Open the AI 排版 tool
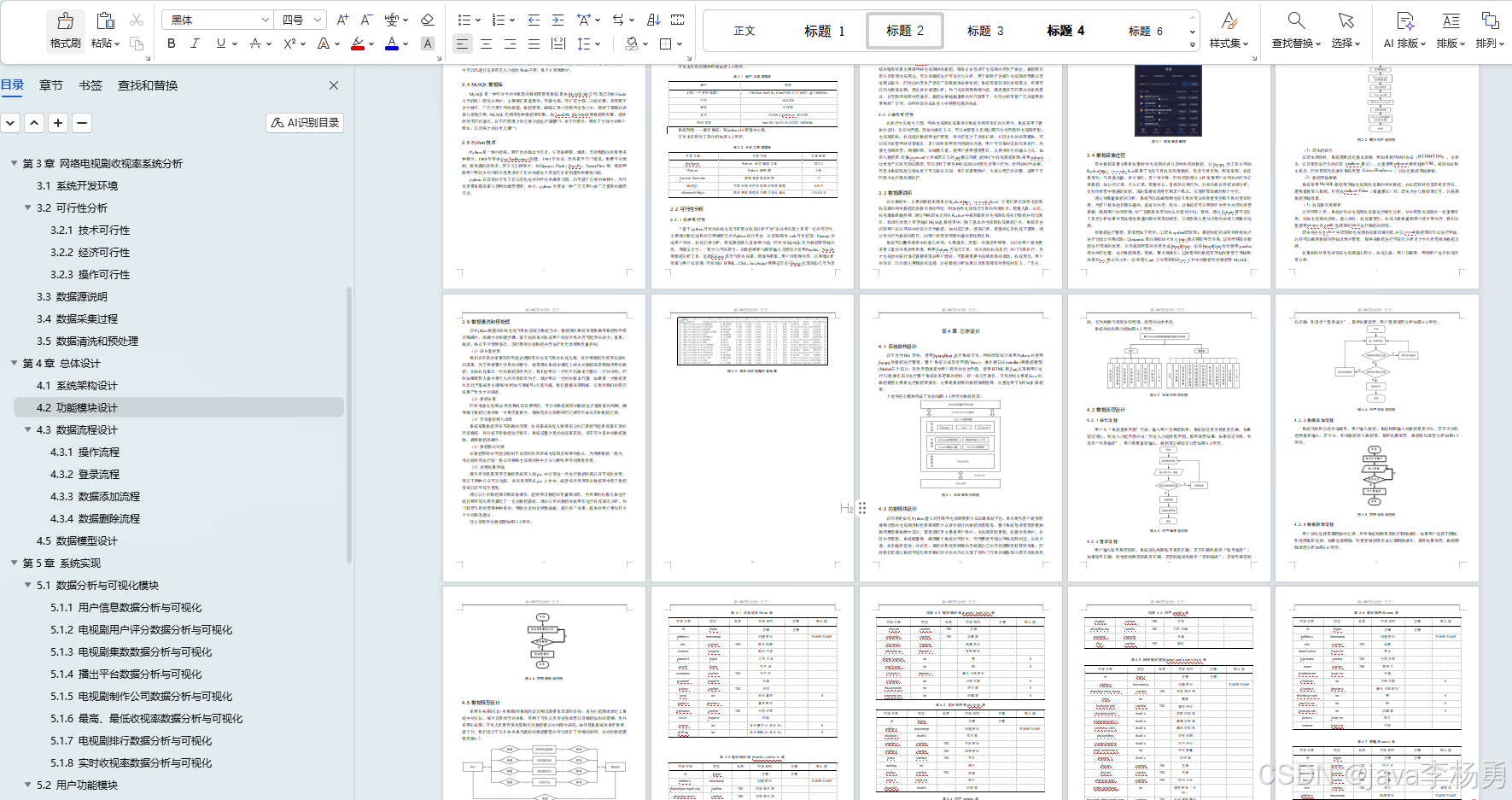 pyautogui.click(x=1404, y=29)
